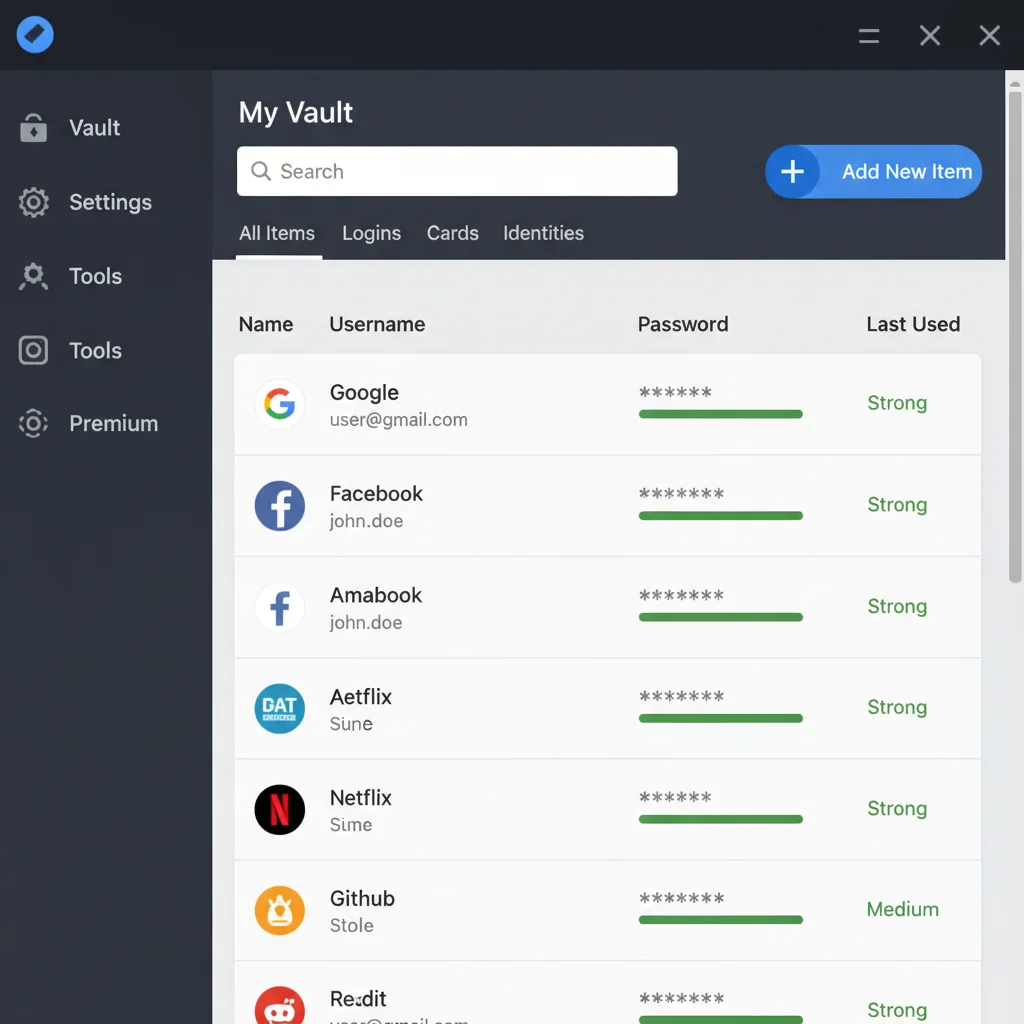Click inside the Search field

pyautogui.click(x=457, y=171)
